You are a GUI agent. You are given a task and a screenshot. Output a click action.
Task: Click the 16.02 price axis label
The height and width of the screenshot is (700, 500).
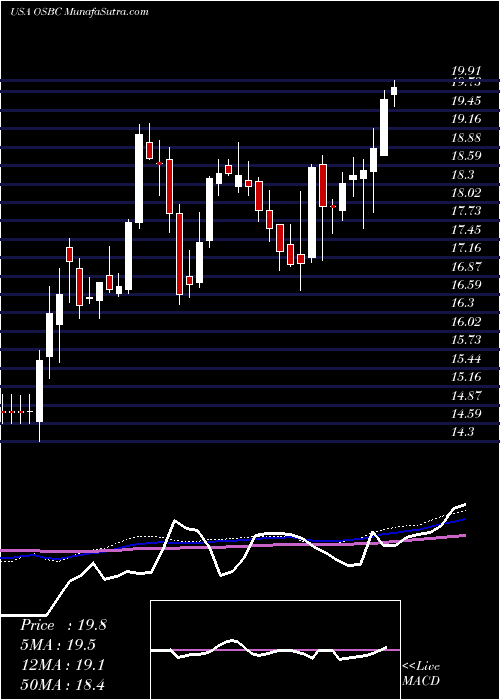pos(466,322)
